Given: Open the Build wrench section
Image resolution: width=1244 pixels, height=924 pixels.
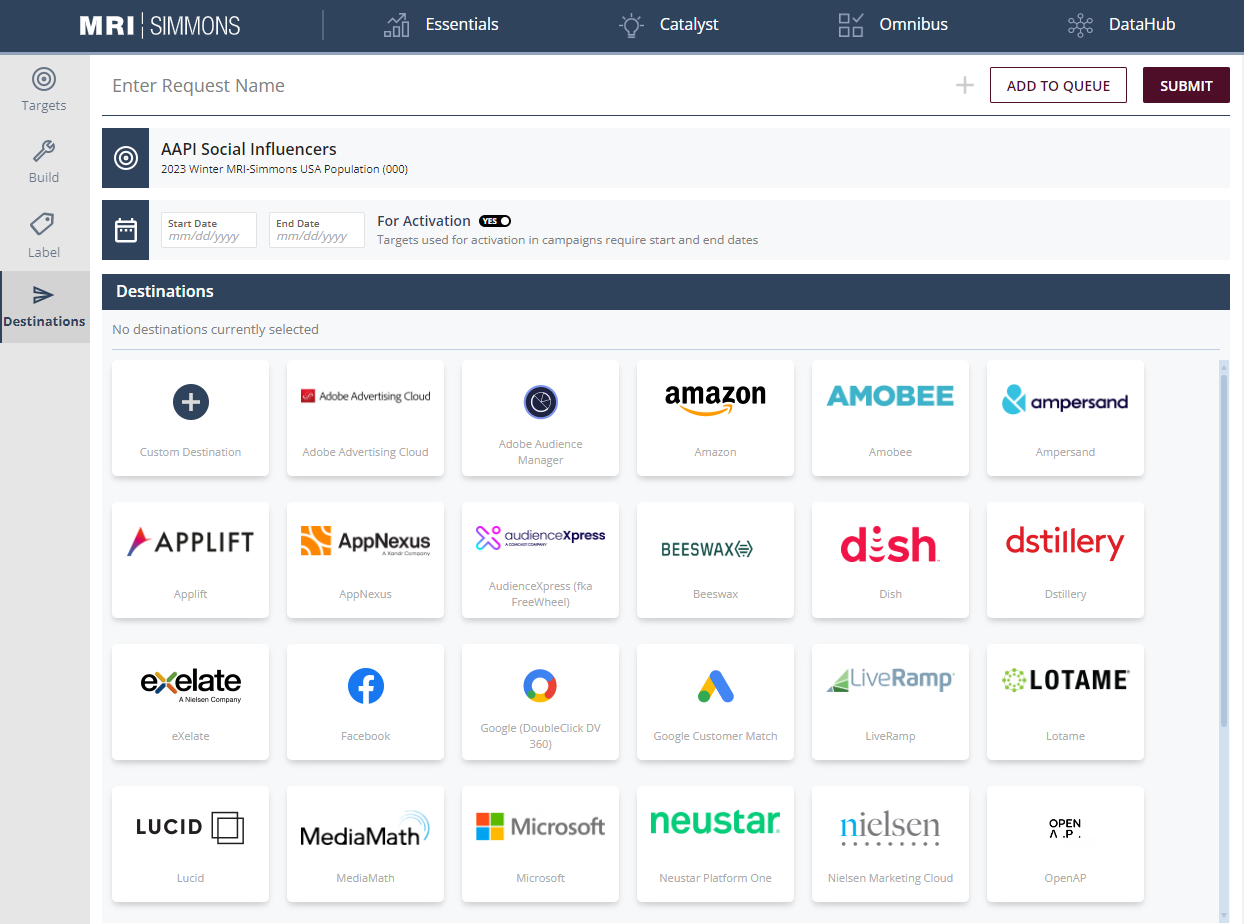Looking at the screenshot, I should coord(44,162).
